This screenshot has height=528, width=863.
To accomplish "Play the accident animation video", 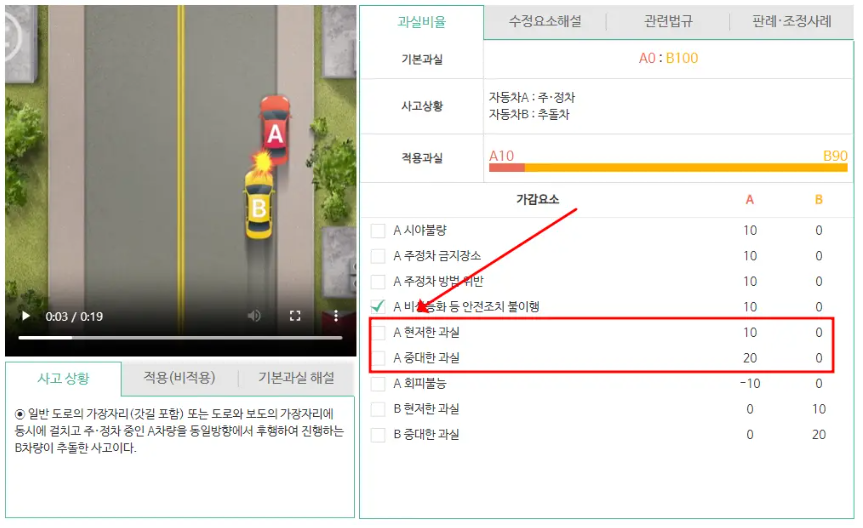I will [25, 316].
